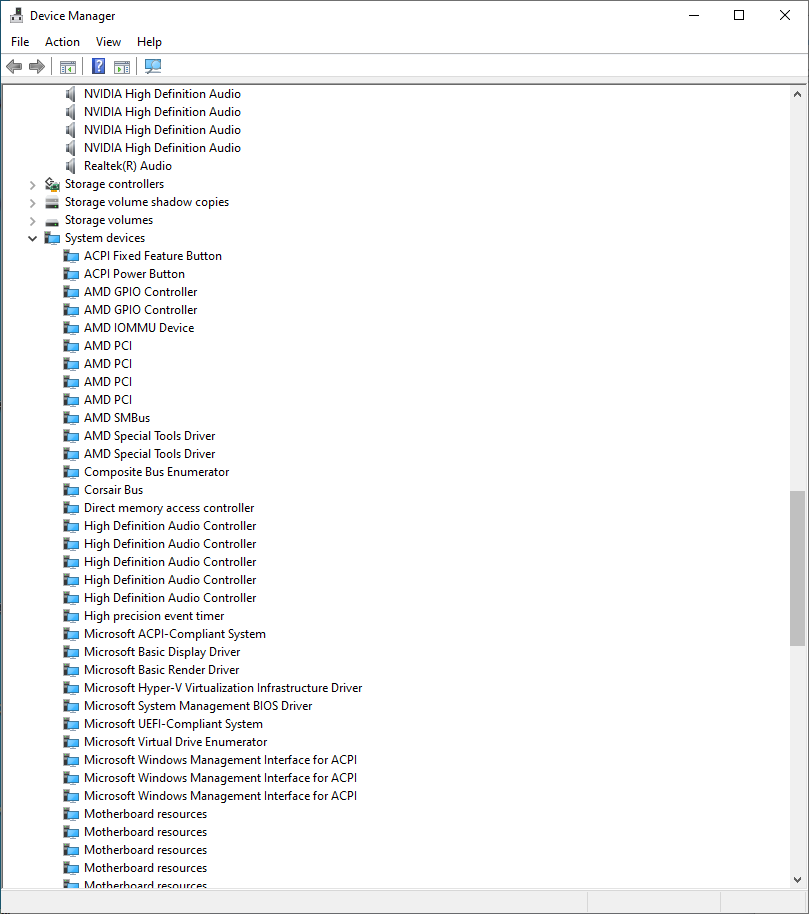Click the Scan for hardware changes icon
Viewport: 809px width, 914px height.
tap(153, 66)
